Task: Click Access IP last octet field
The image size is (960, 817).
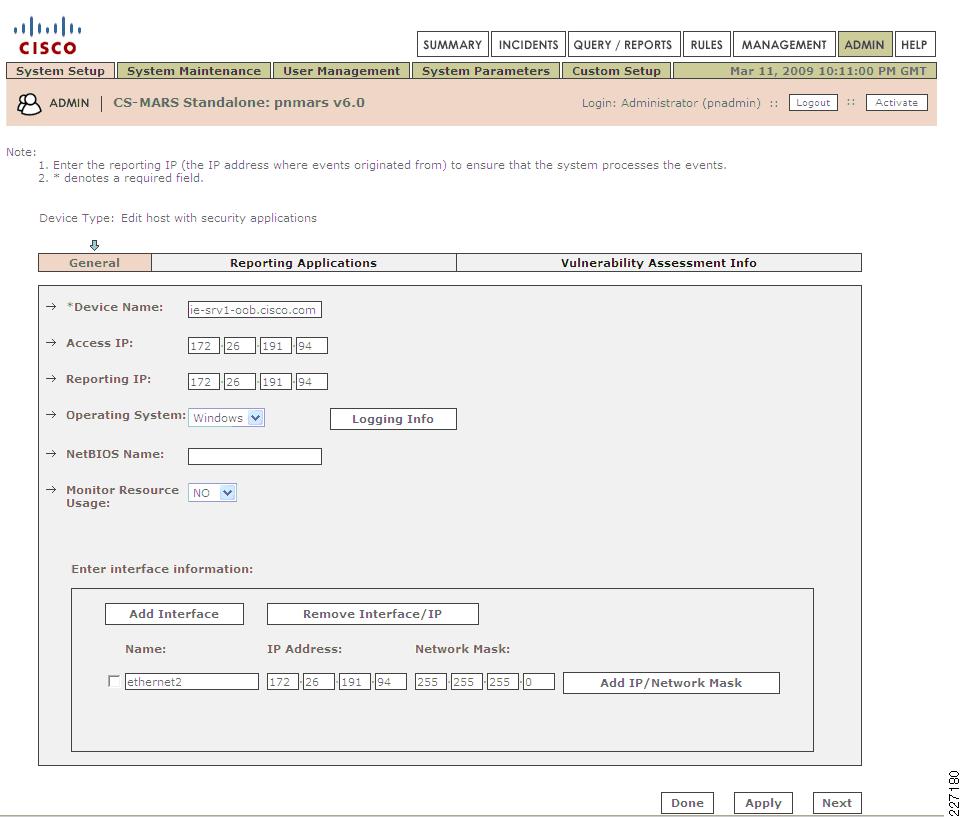Action: point(312,346)
